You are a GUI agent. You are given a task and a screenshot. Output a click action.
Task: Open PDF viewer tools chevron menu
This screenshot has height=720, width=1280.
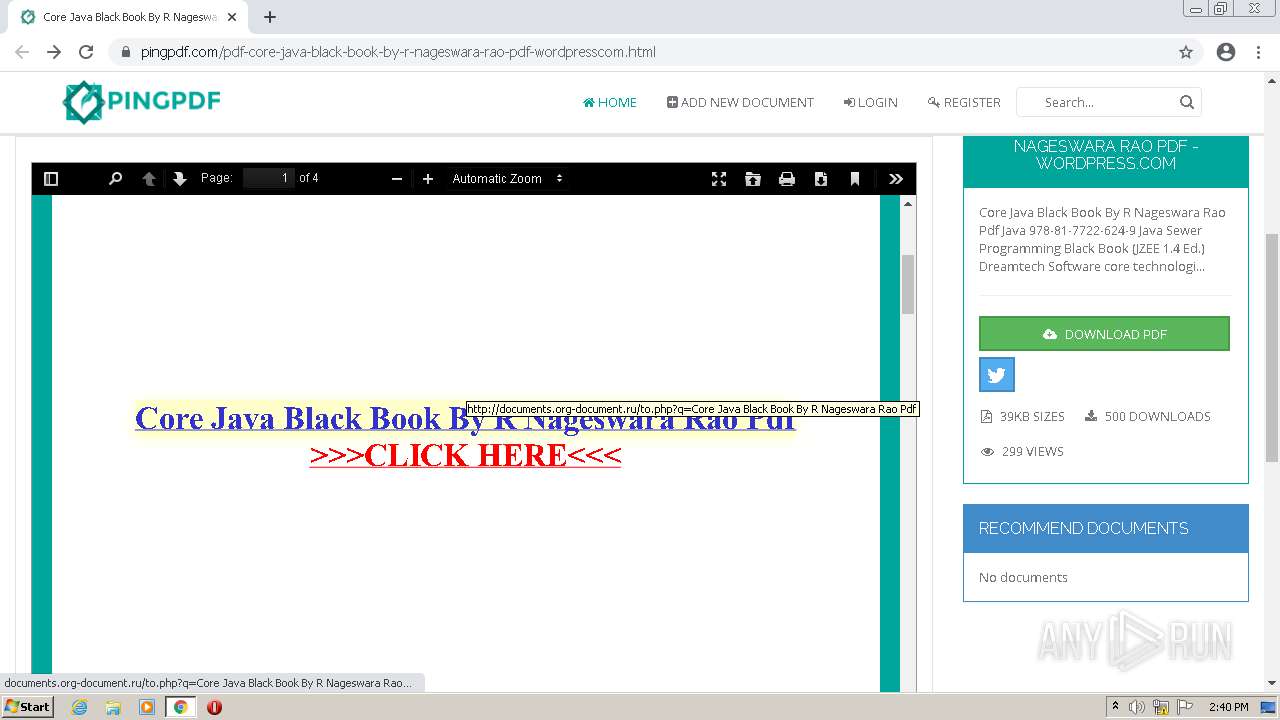tap(896, 179)
